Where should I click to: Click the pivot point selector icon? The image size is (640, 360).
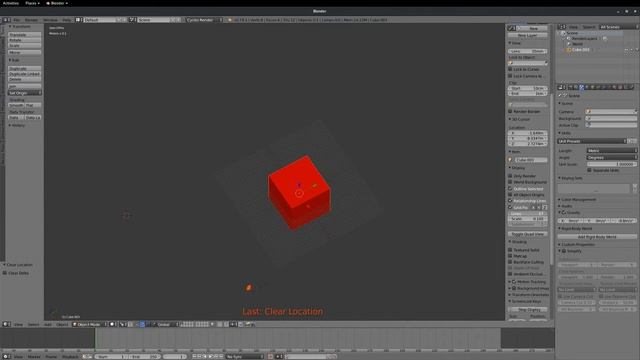click(x=123, y=324)
